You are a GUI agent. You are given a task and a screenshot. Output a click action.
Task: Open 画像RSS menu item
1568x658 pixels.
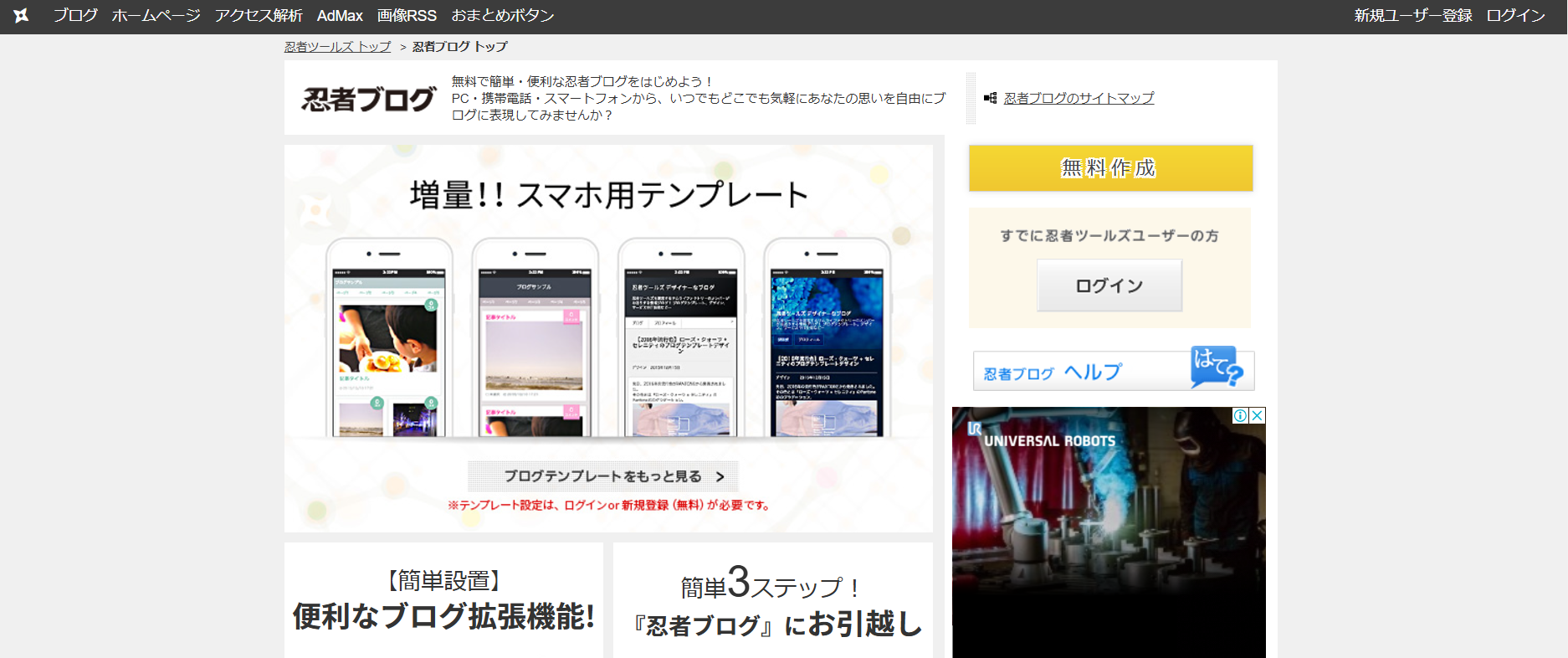[x=407, y=16]
